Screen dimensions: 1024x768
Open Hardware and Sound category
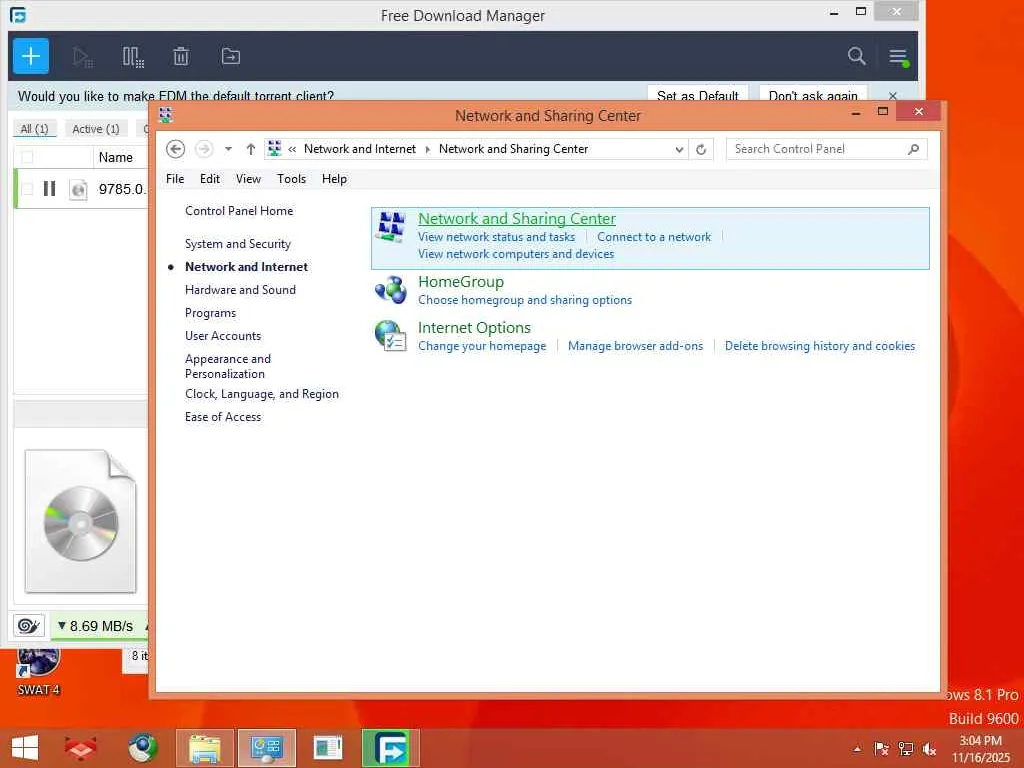pyautogui.click(x=240, y=289)
